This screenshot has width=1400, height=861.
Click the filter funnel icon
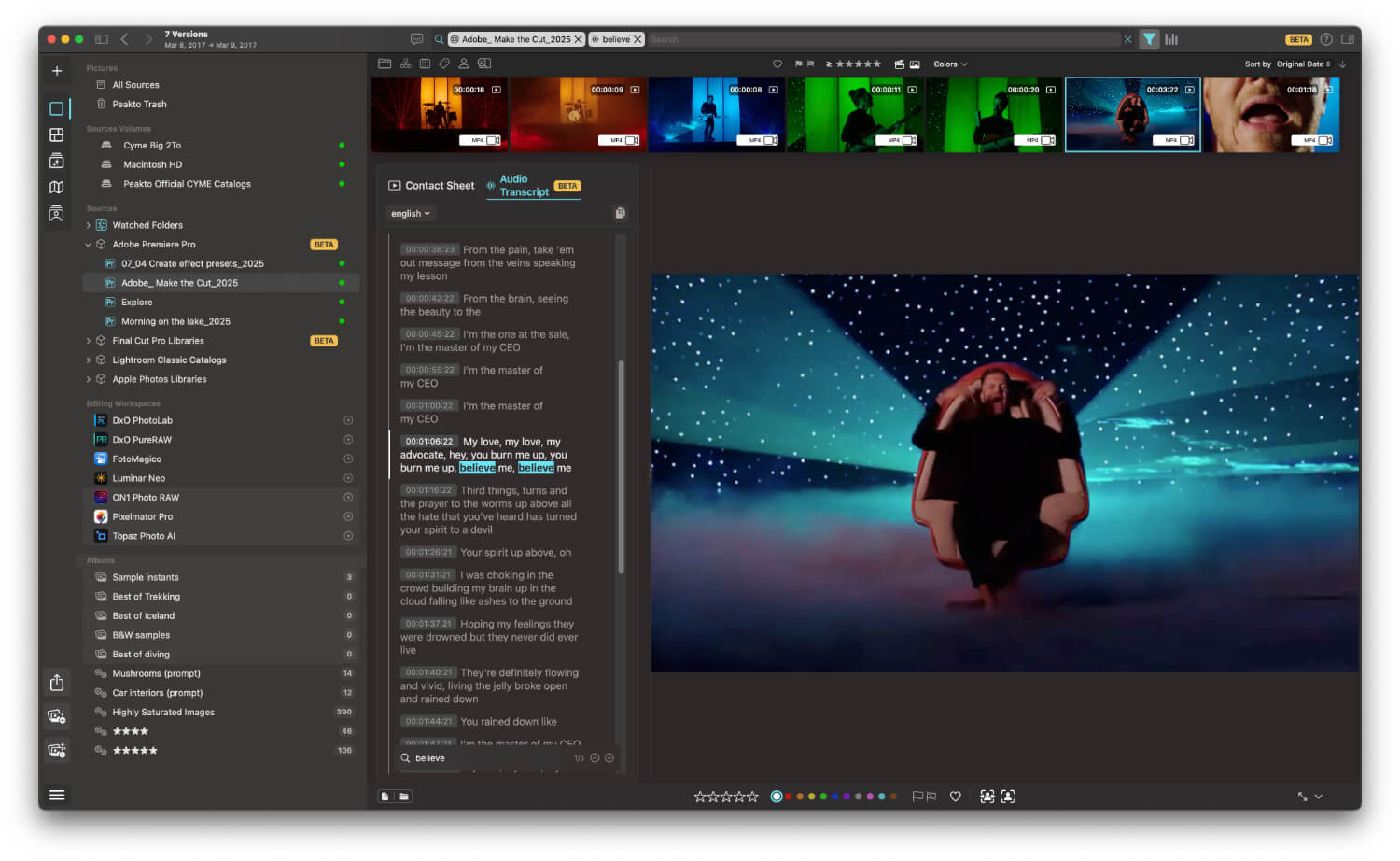pos(1150,39)
